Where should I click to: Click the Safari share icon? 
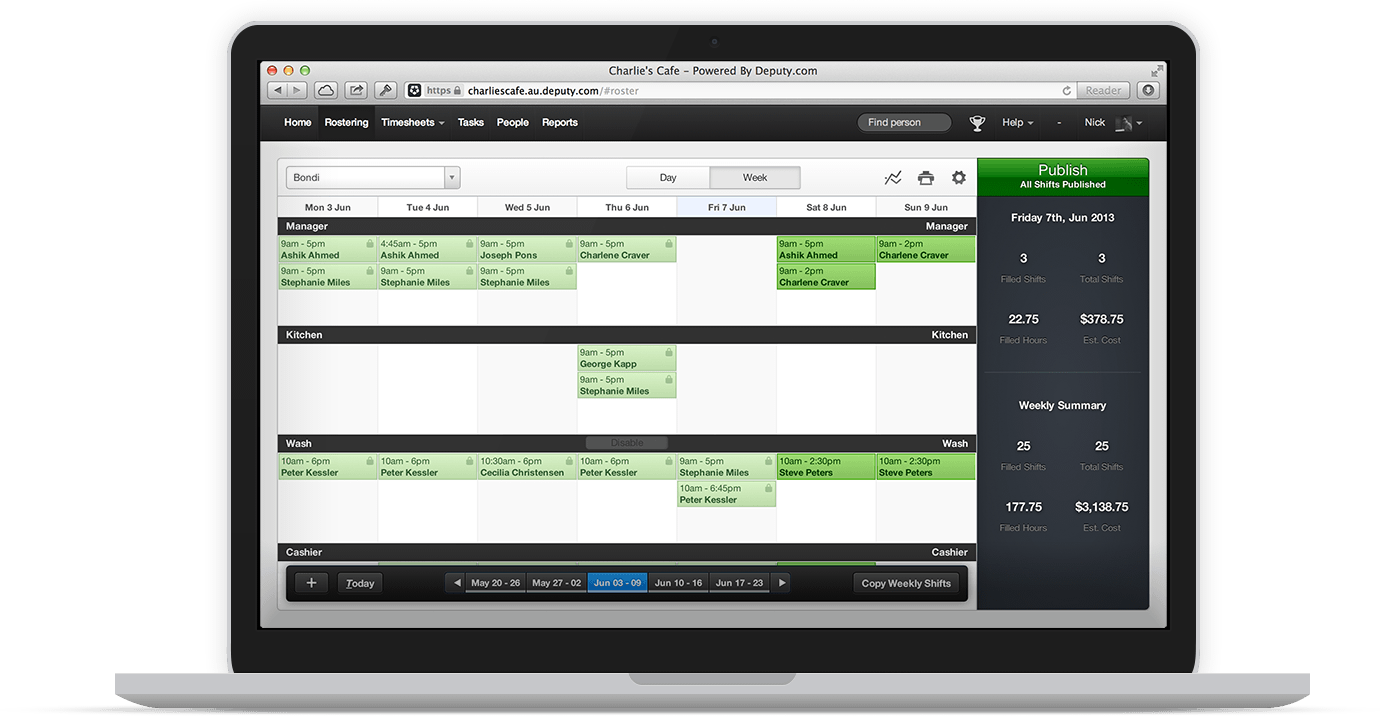[356, 90]
